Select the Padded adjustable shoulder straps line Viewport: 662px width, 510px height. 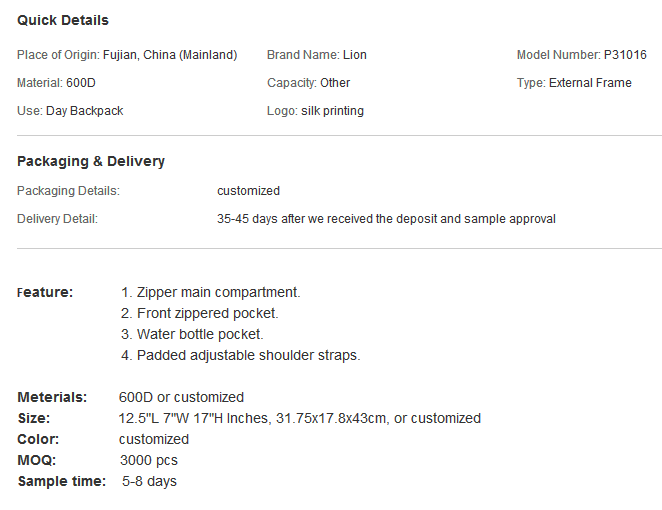(x=241, y=355)
